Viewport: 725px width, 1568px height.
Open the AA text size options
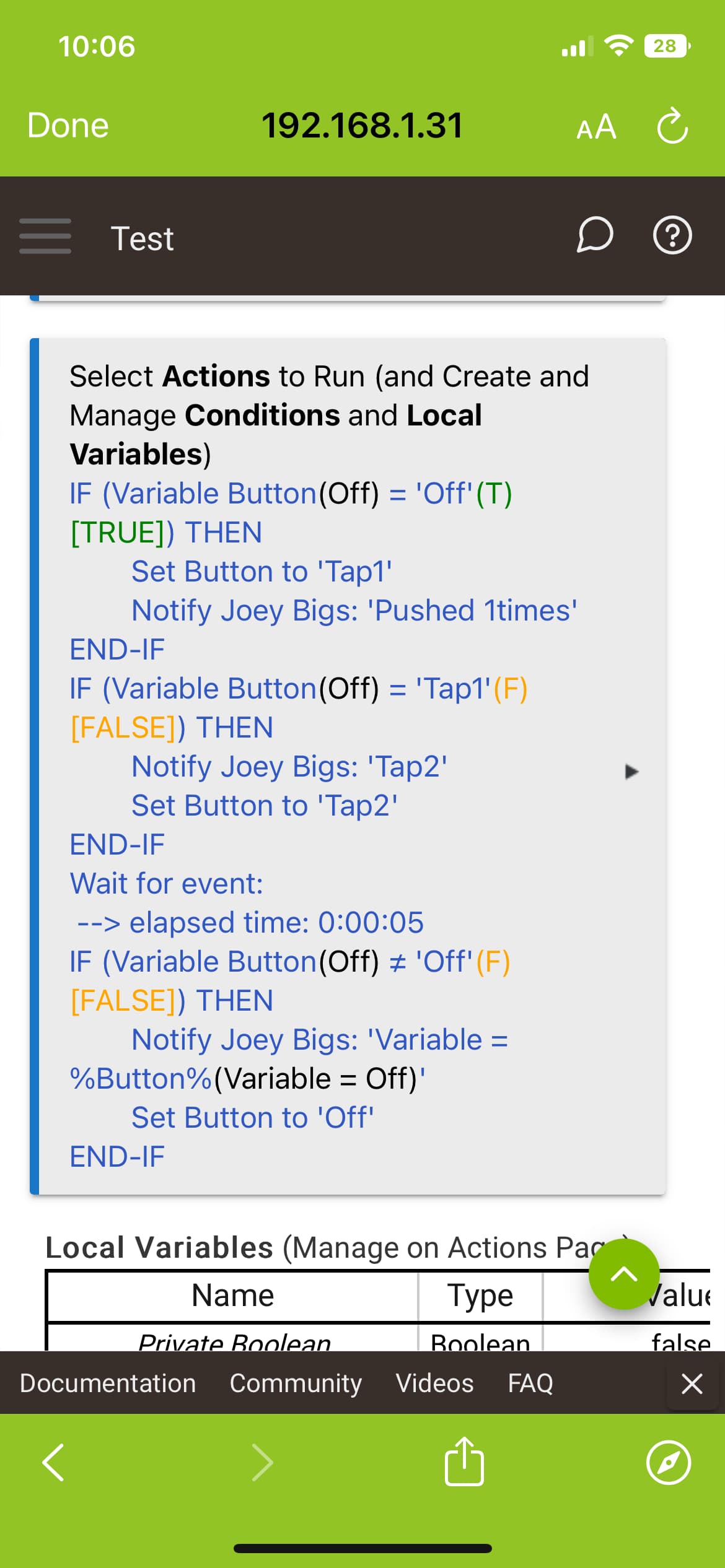coord(596,127)
